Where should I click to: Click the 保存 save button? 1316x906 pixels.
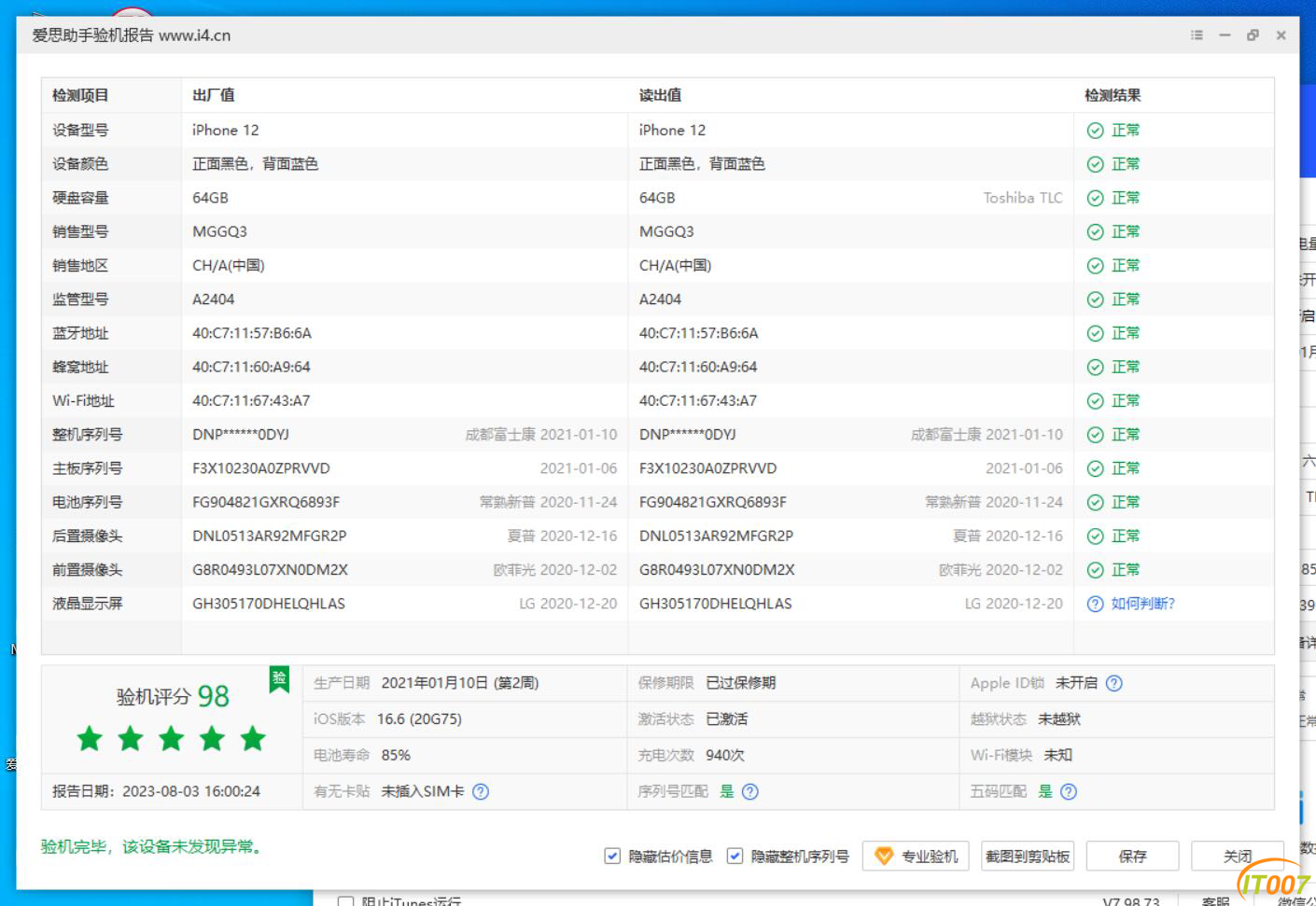(x=1132, y=856)
